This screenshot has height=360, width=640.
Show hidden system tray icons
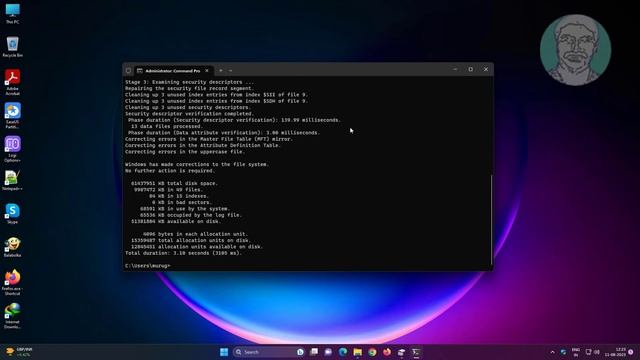[553, 352]
